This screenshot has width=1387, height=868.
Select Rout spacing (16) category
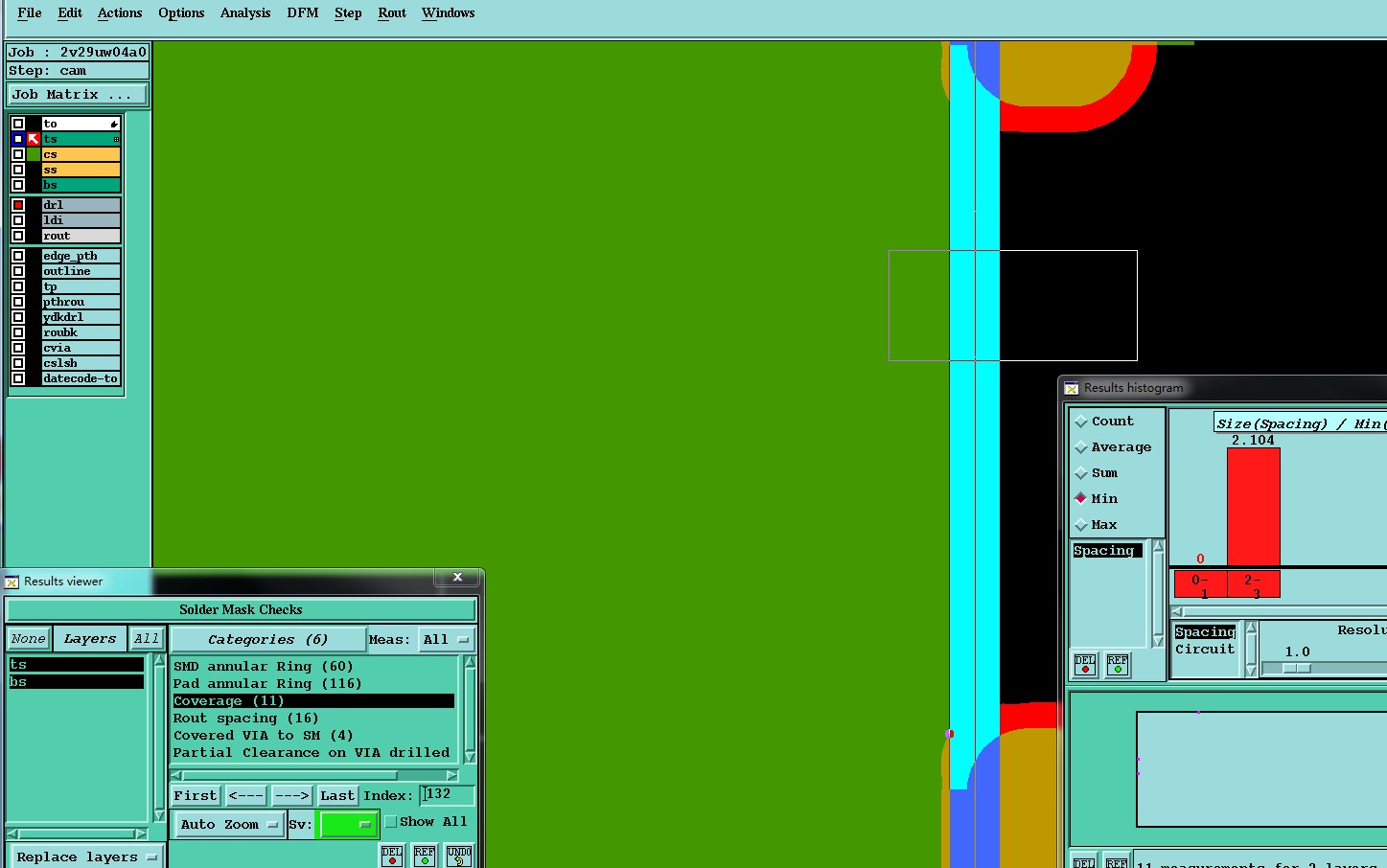[x=312, y=719]
